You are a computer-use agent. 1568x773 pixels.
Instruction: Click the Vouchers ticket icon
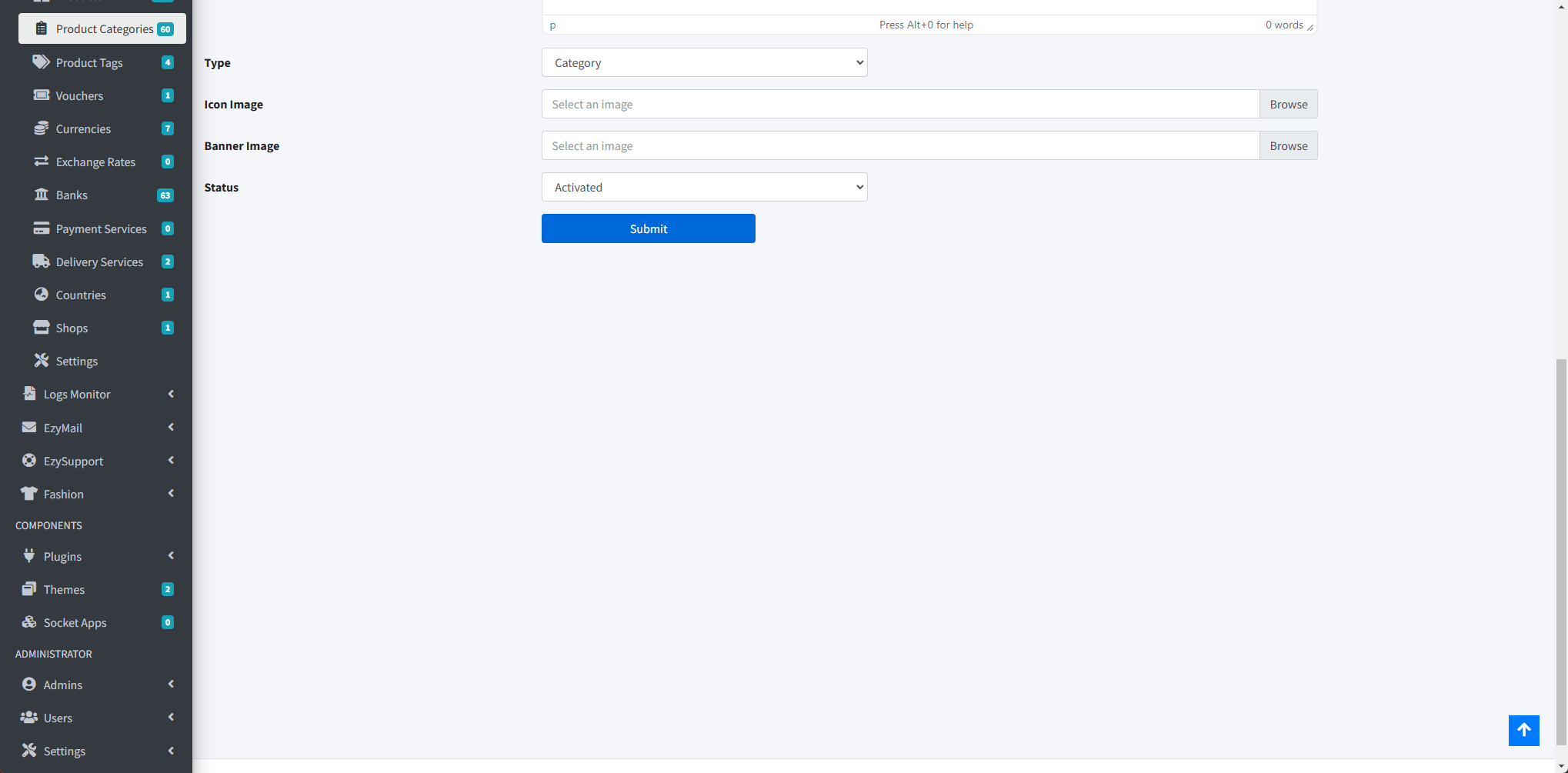[41, 95]
